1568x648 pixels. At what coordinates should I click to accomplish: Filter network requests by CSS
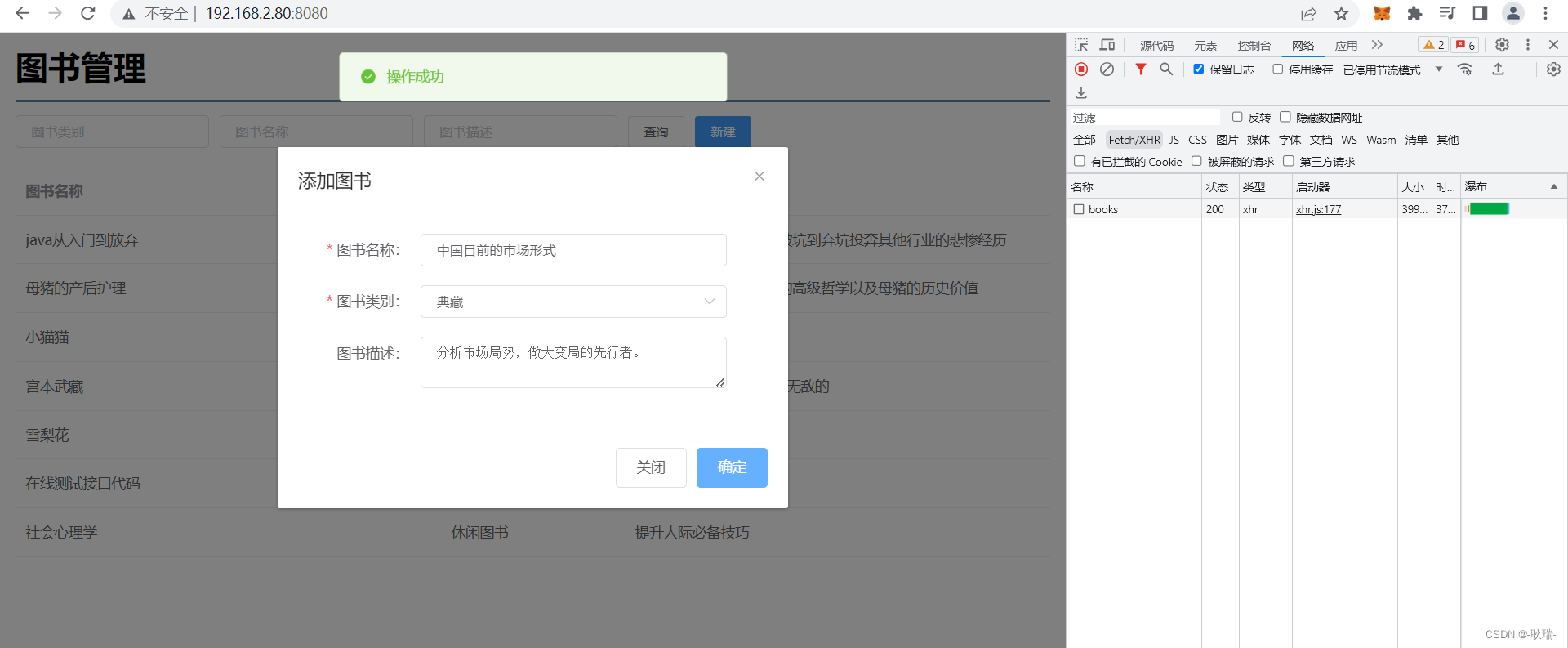(x=1197, y=140)
